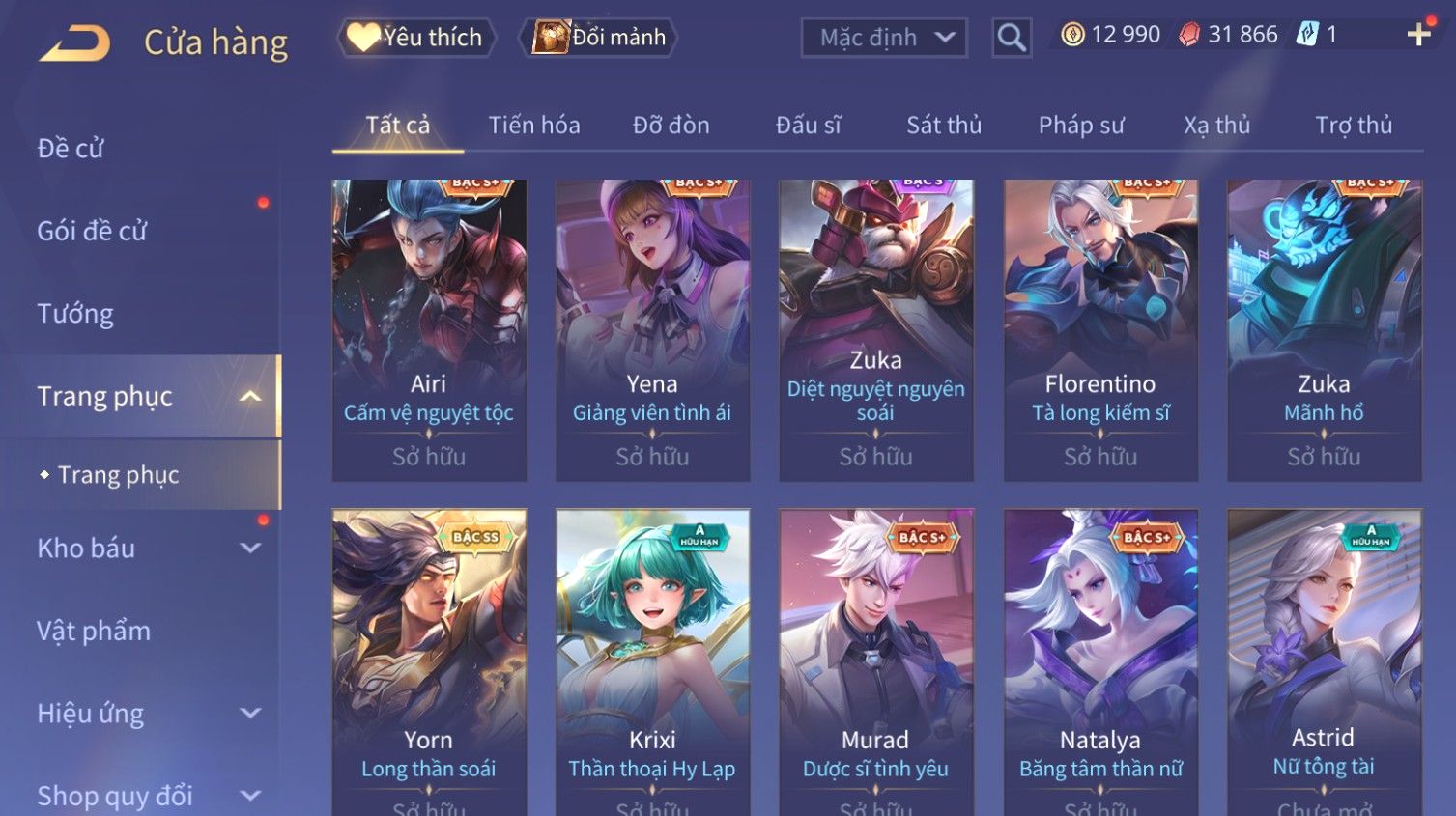This screenshot has height=816, width=1456.
Task: Expand the Hiệu ứng sidebar section
Action: click(249, 714)
